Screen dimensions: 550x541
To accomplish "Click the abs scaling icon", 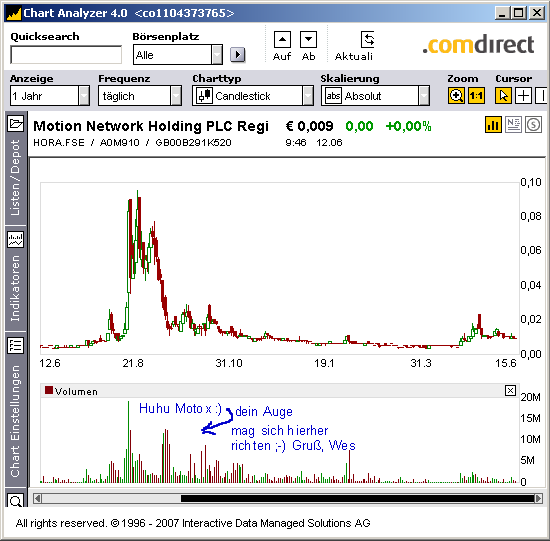I will tap(333, 95).
